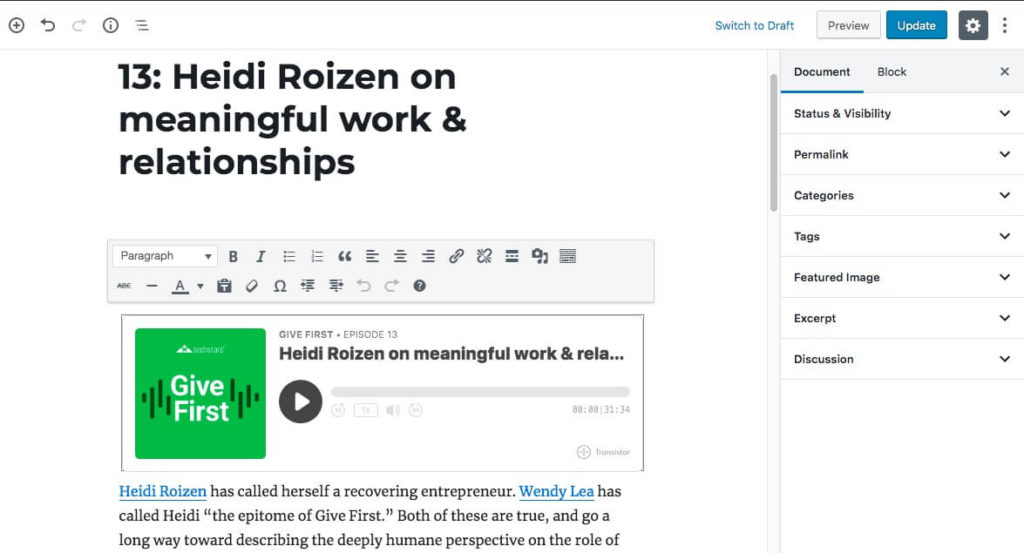This screenshot has width=1024, height=553.
Task: Align text center
Action: (x=400, y=256)
